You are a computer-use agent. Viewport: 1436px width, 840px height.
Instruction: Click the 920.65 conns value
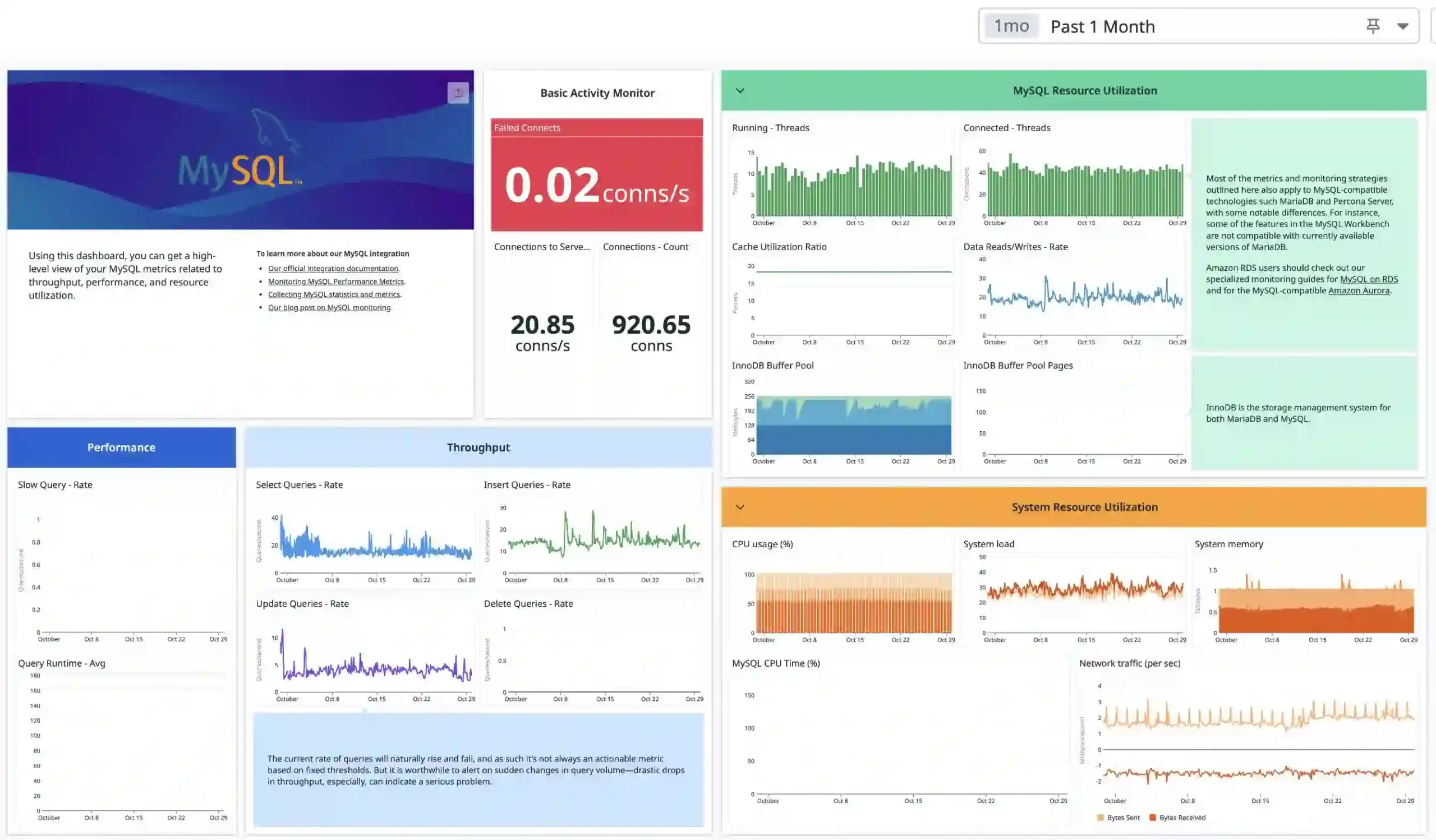651,333
